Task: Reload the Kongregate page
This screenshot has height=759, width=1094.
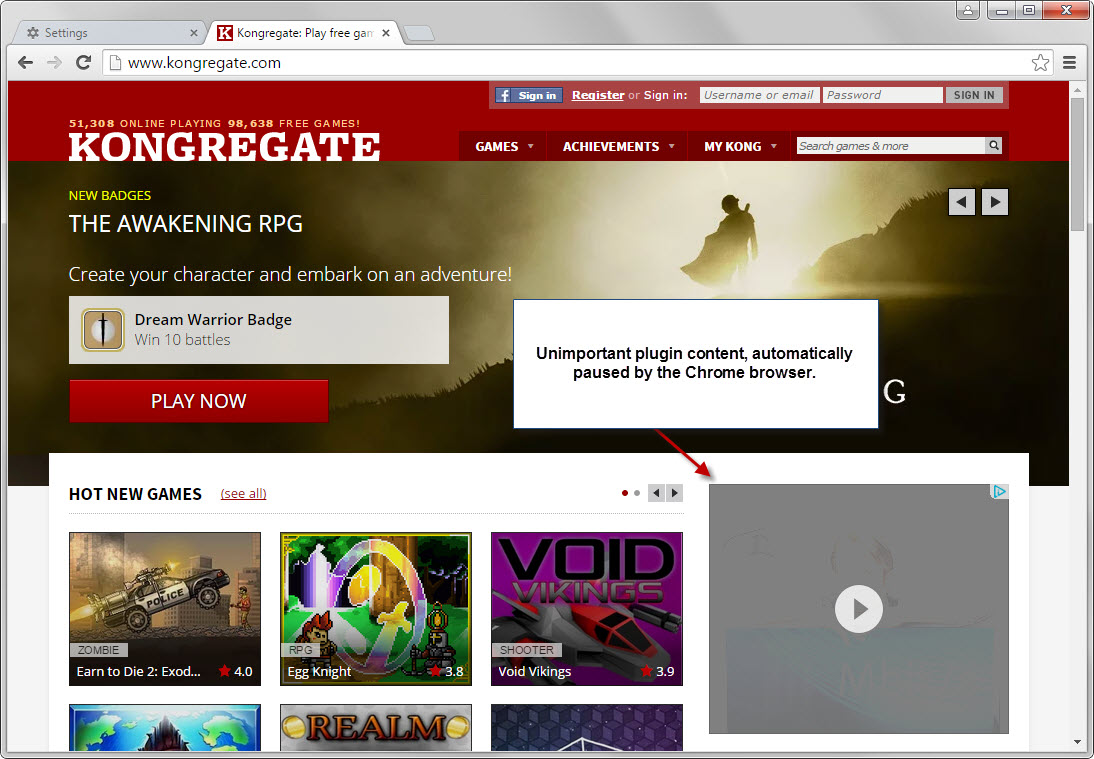Action: tap(83, 63)
